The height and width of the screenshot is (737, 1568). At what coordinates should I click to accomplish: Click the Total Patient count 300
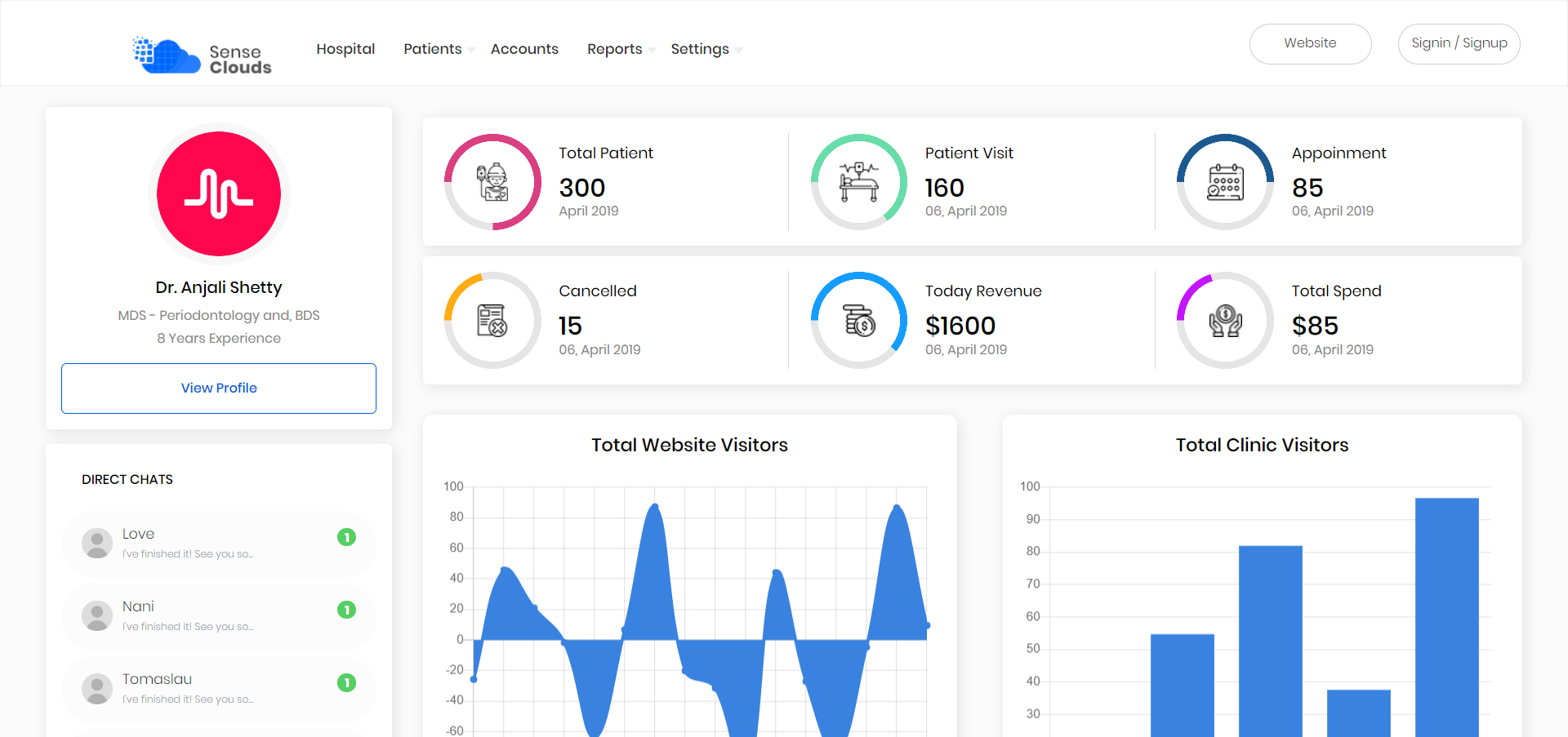[x=582, y=188]
